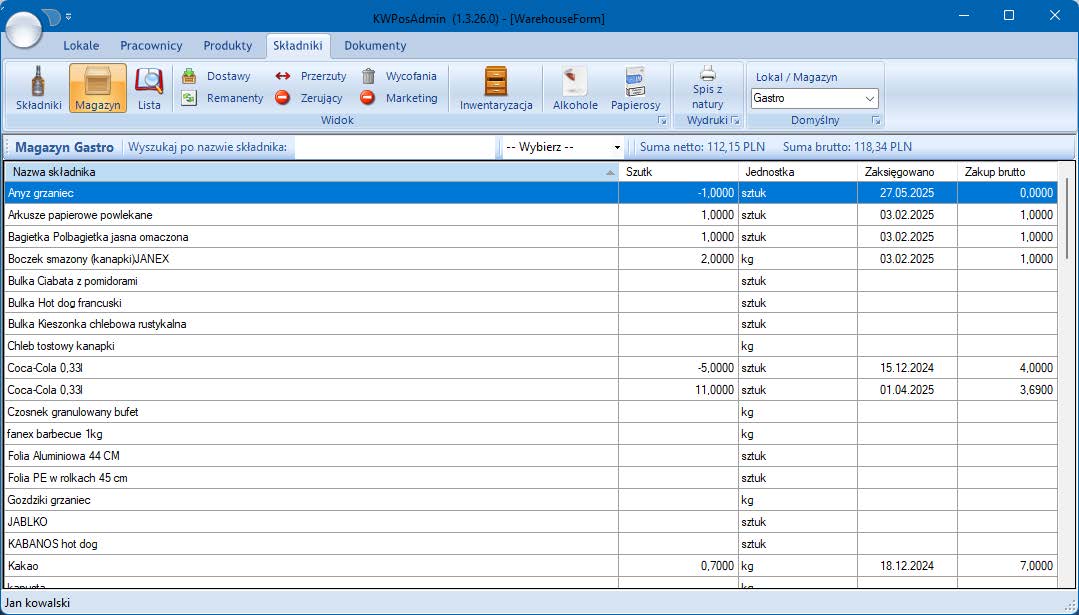
Task: Click the ingredient name search field
Action: point(394,147)
